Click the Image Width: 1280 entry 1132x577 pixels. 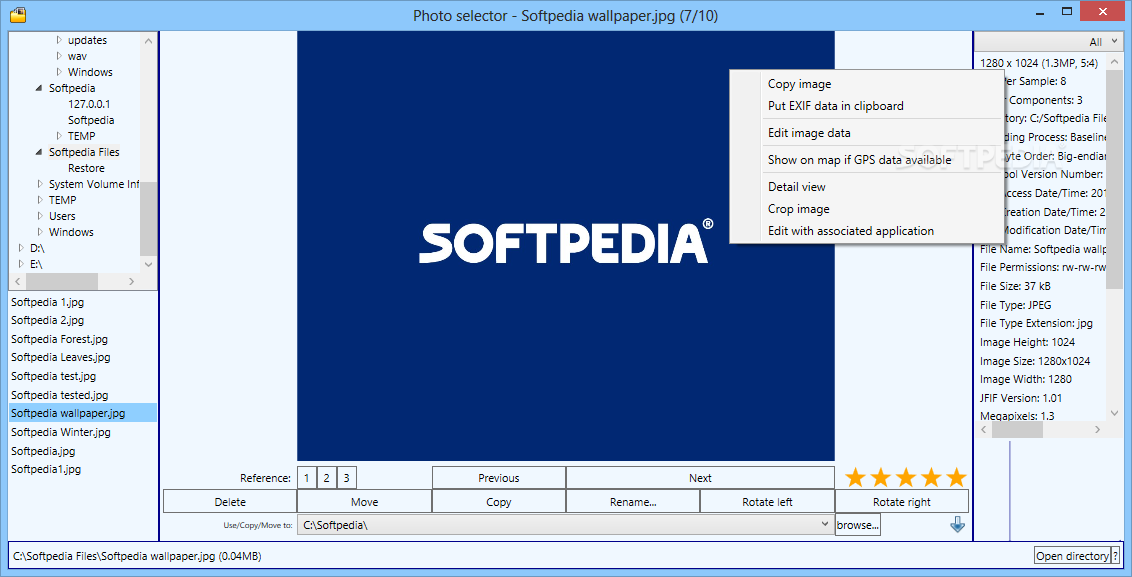coord(1025,379)
